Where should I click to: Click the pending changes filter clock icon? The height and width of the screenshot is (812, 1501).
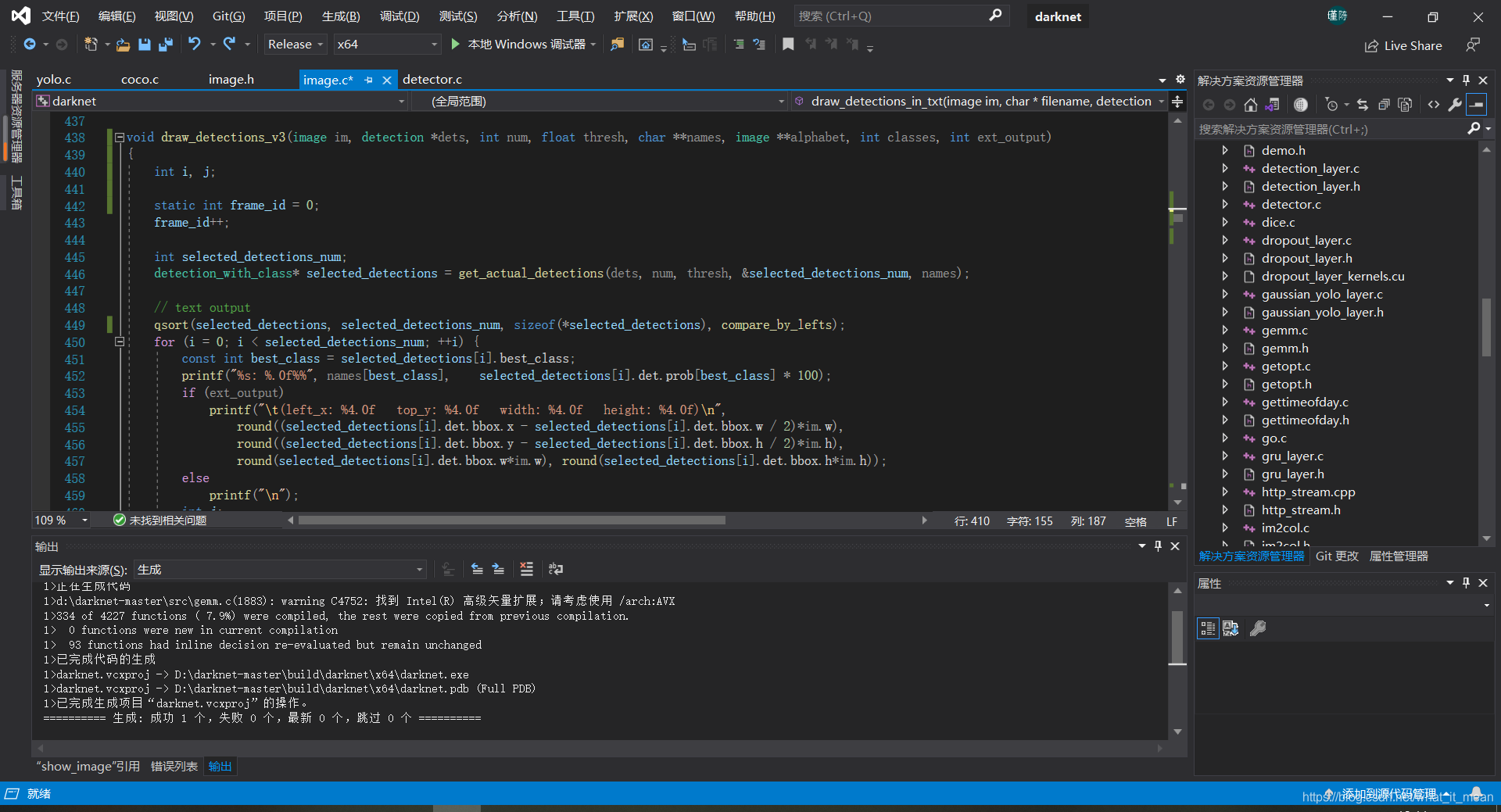pyautogui.click(x=1332, y=105)
